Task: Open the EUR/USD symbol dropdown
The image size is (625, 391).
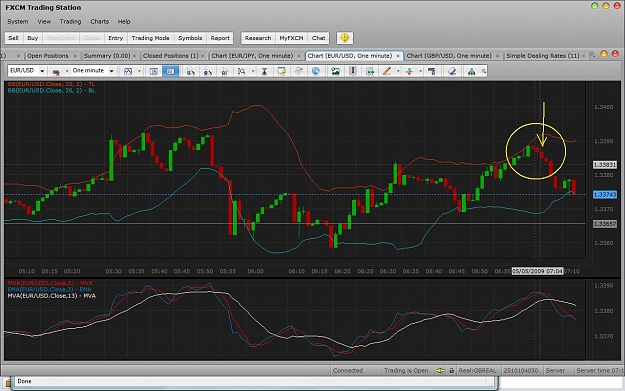Action: tap(42, 71)
